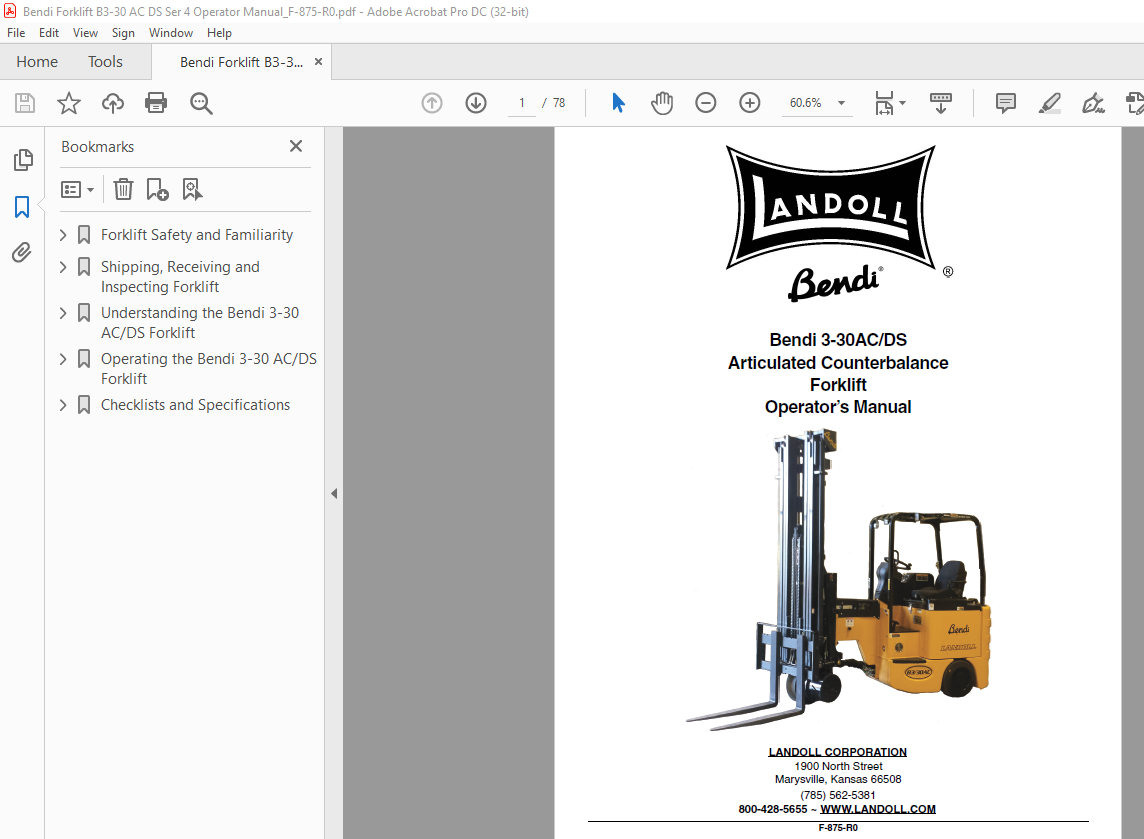Collapse the navigation pane with side arrow
The image size is (1144, 839).
(334, 493)
